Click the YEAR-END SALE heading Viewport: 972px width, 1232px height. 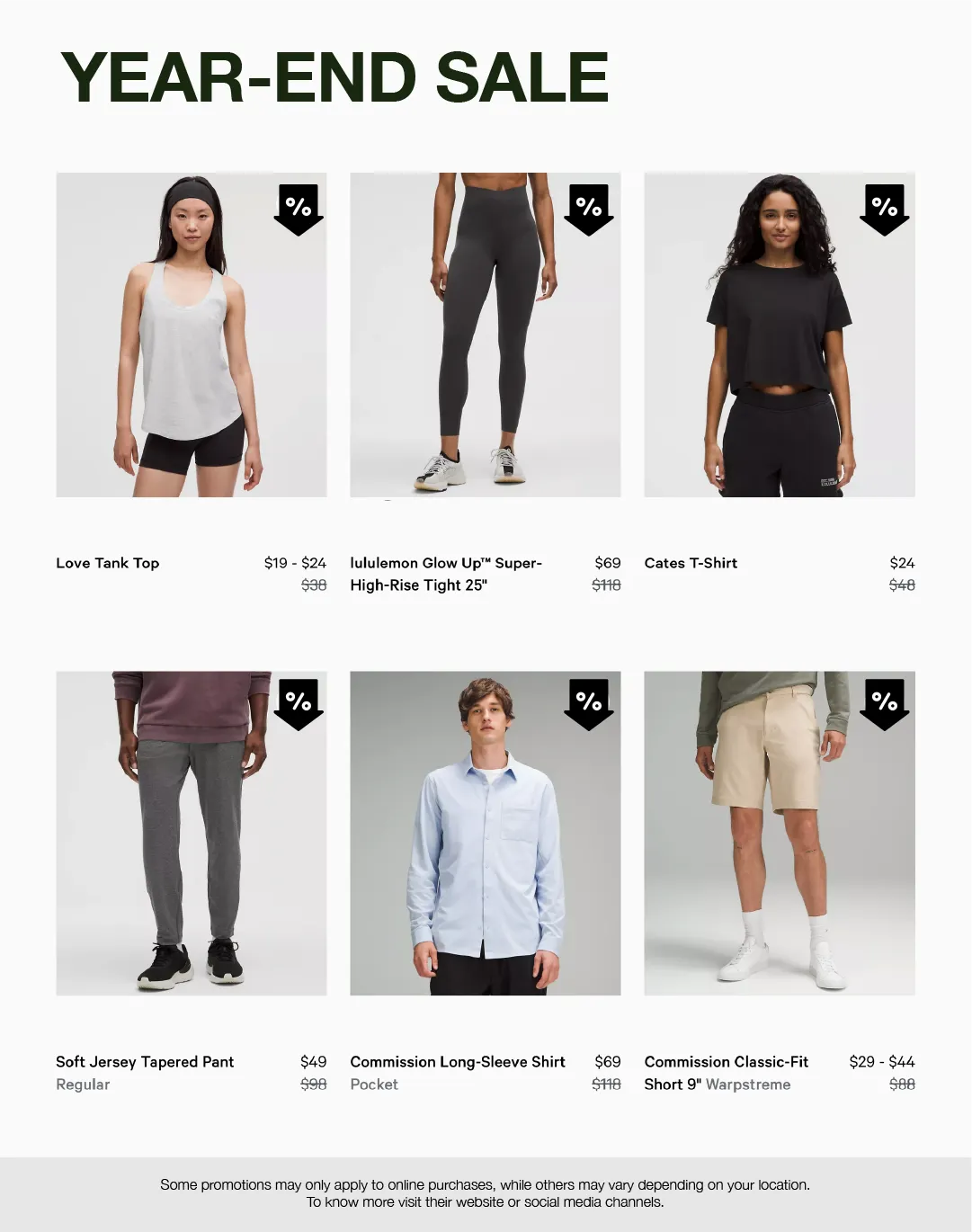[x=334, y=77]
